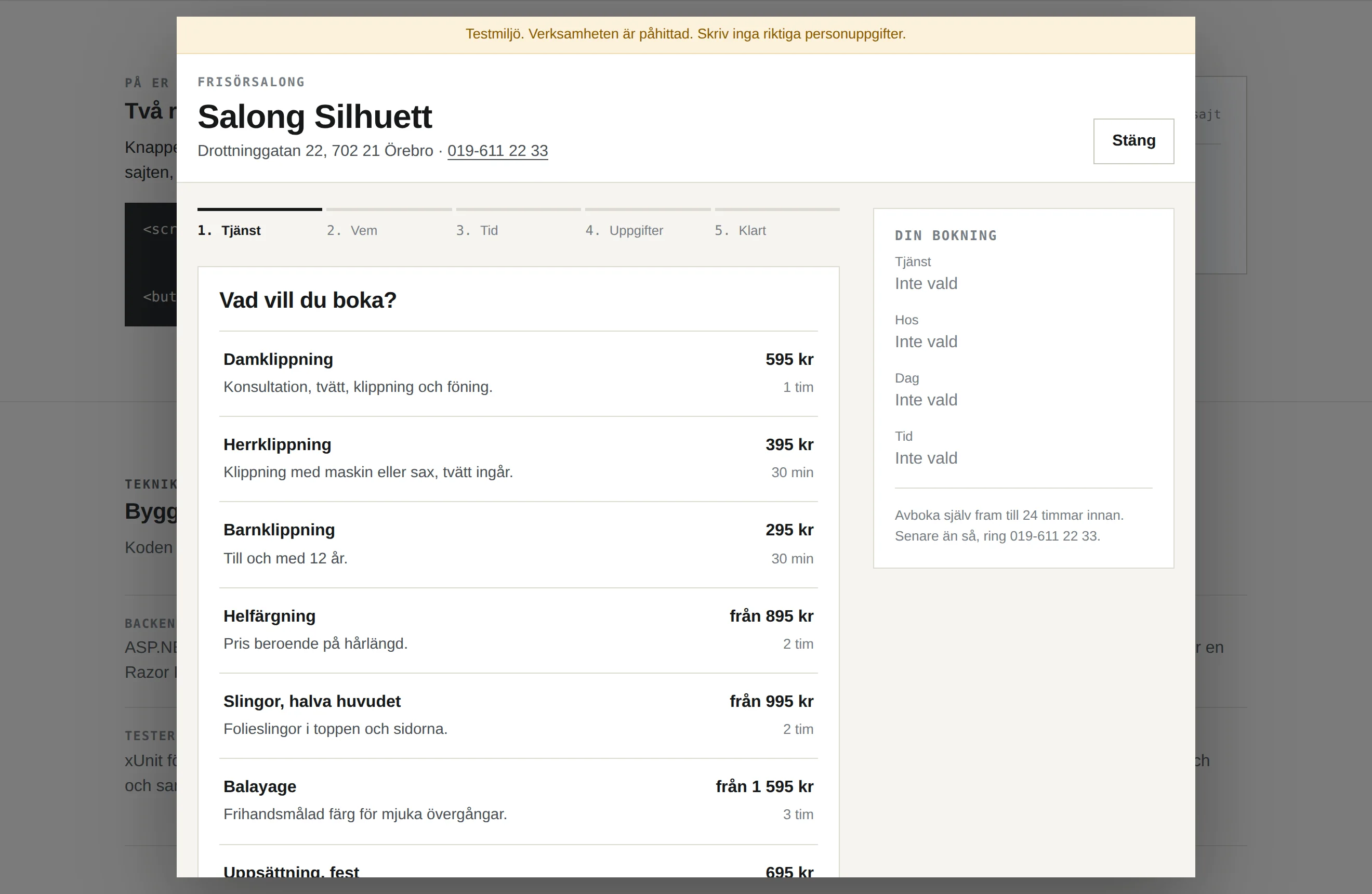The height and width of the screenshot is (894, 1372).
Task: Go to step 5 Klart
Action: click(x=777, y=223)
